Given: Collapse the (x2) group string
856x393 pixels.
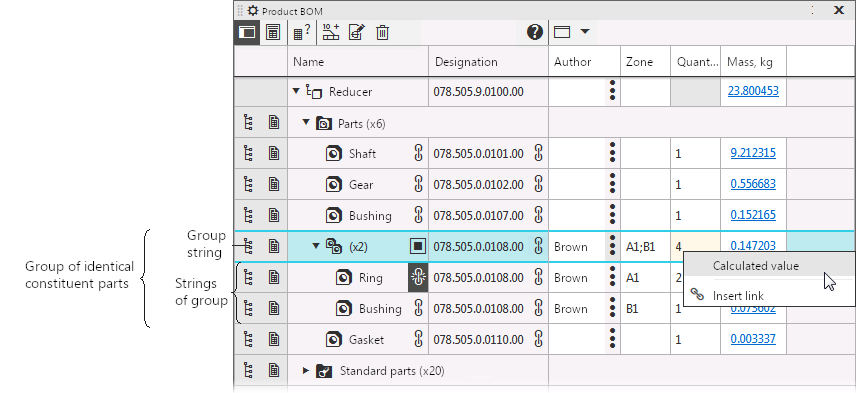Looking at the screenshot, I should pos(316,246).
